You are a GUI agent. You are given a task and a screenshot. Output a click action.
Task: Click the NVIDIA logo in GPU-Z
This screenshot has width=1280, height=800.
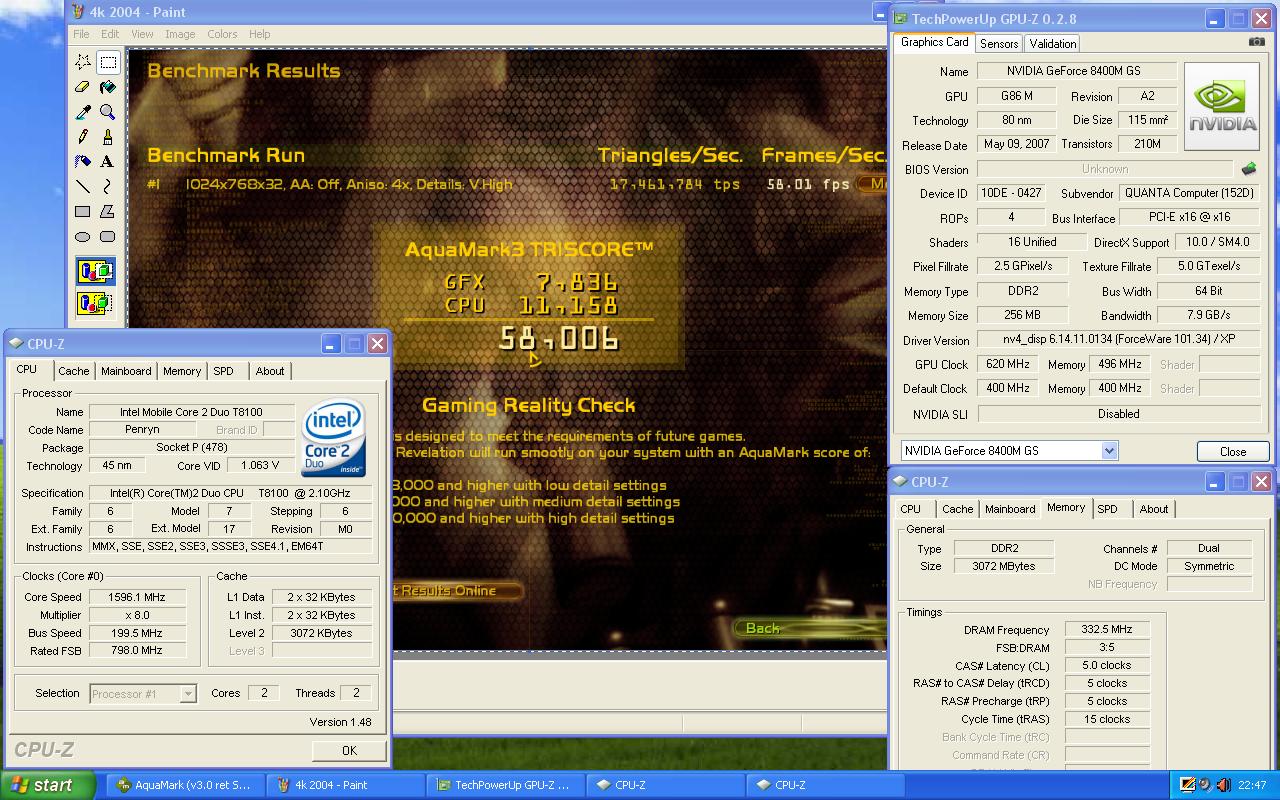click(x=1222, y=107)
